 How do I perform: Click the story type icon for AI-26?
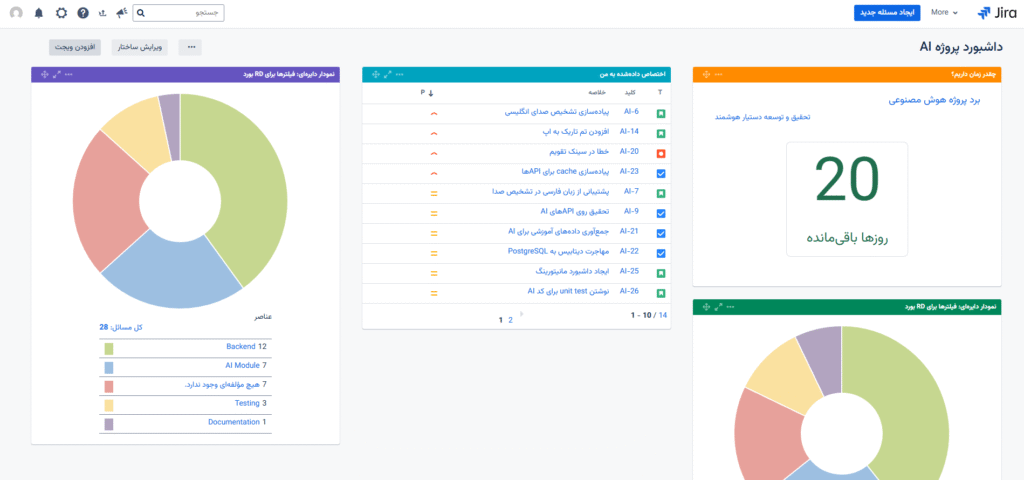(660, 293)
